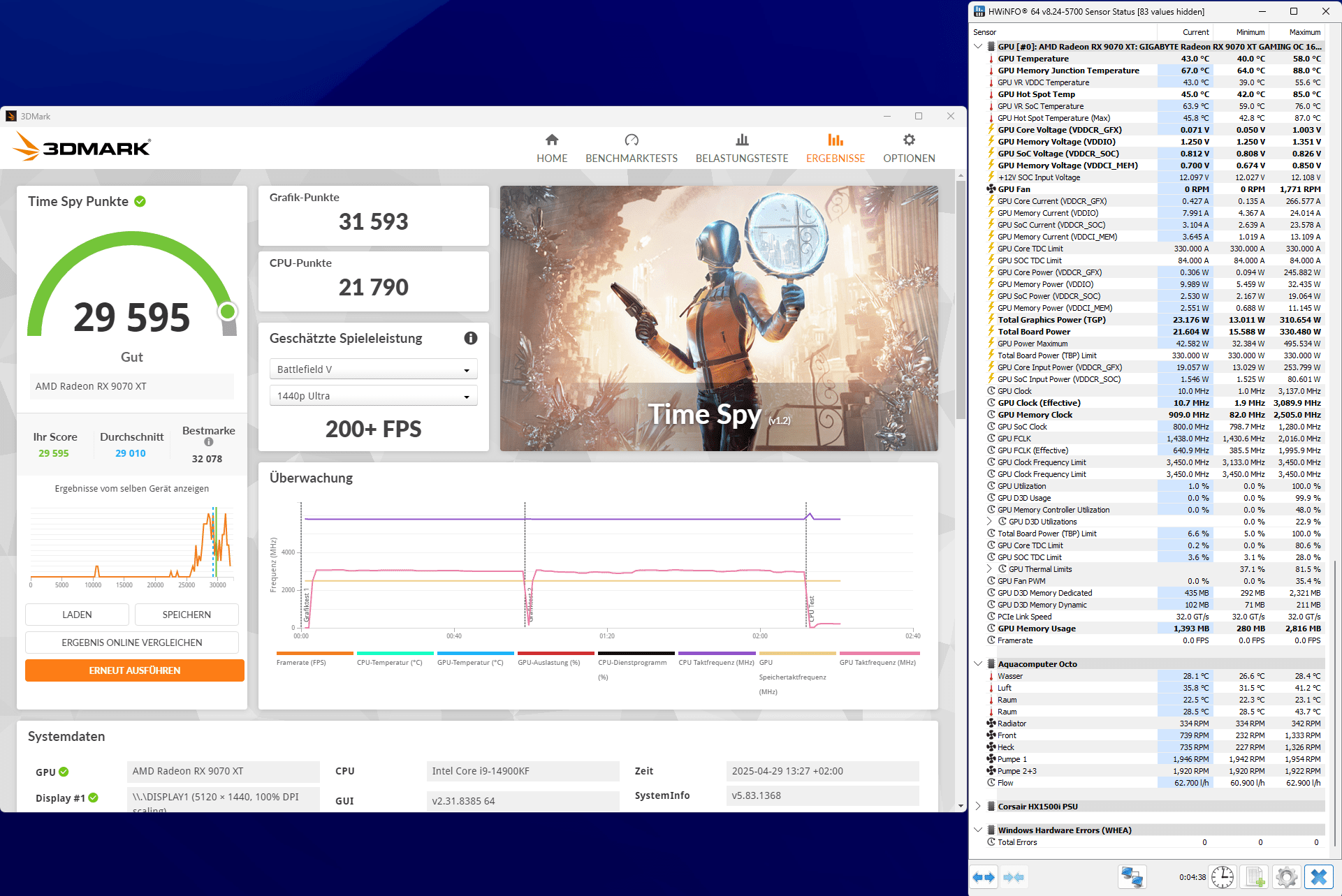Click the HWiNFO expand columns arrows icon
This screenshot has width=1342, height=896.
click(x=984, y=877)
